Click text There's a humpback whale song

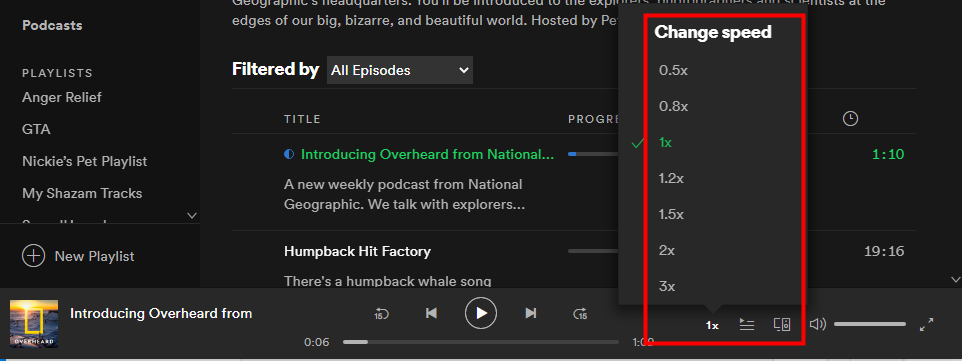[388, 281]
